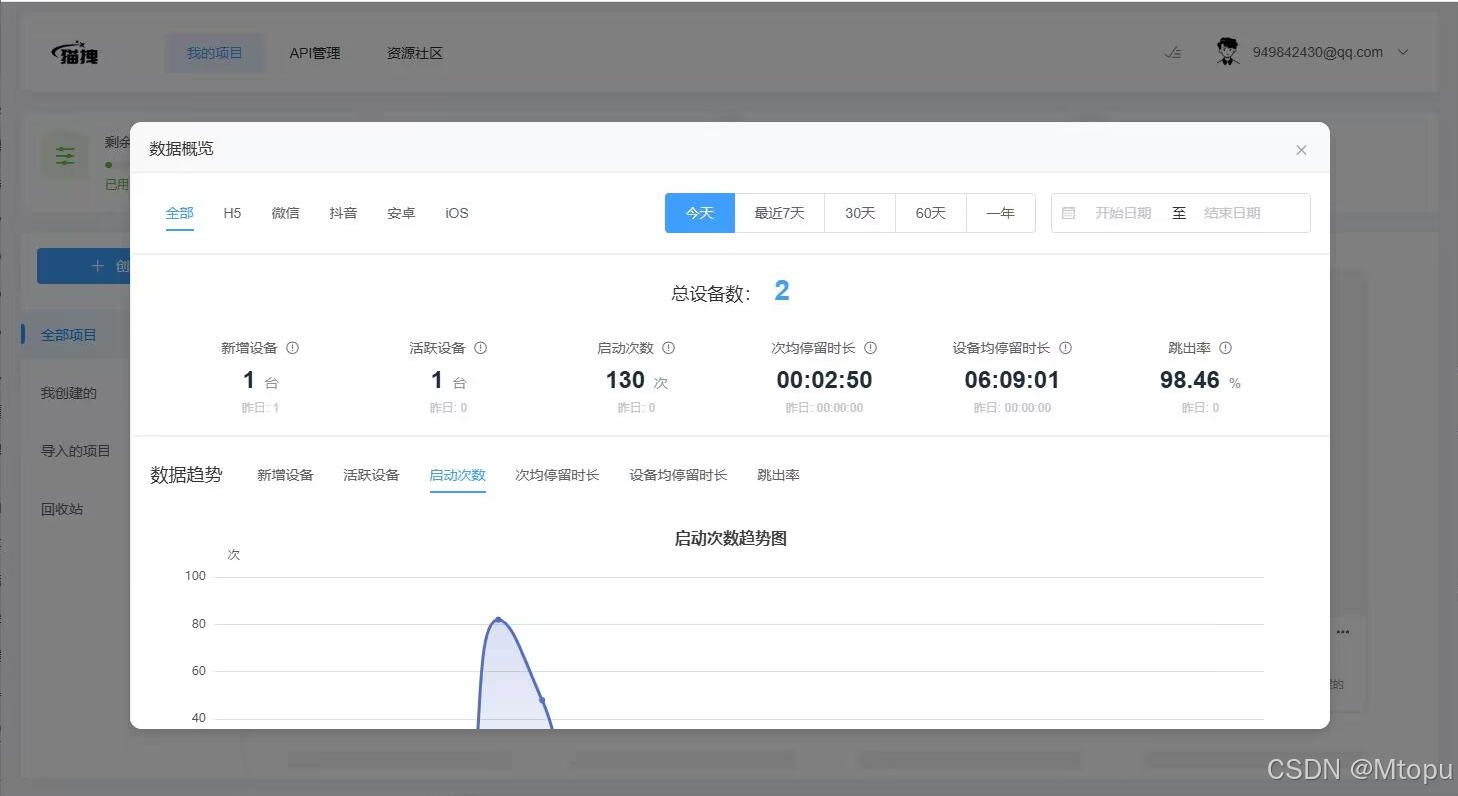This screenshot has width=1458, height=796.
Task: Switch to the 跳出率 trend tab
Action: pyautogui.click(x=778, y=474)
